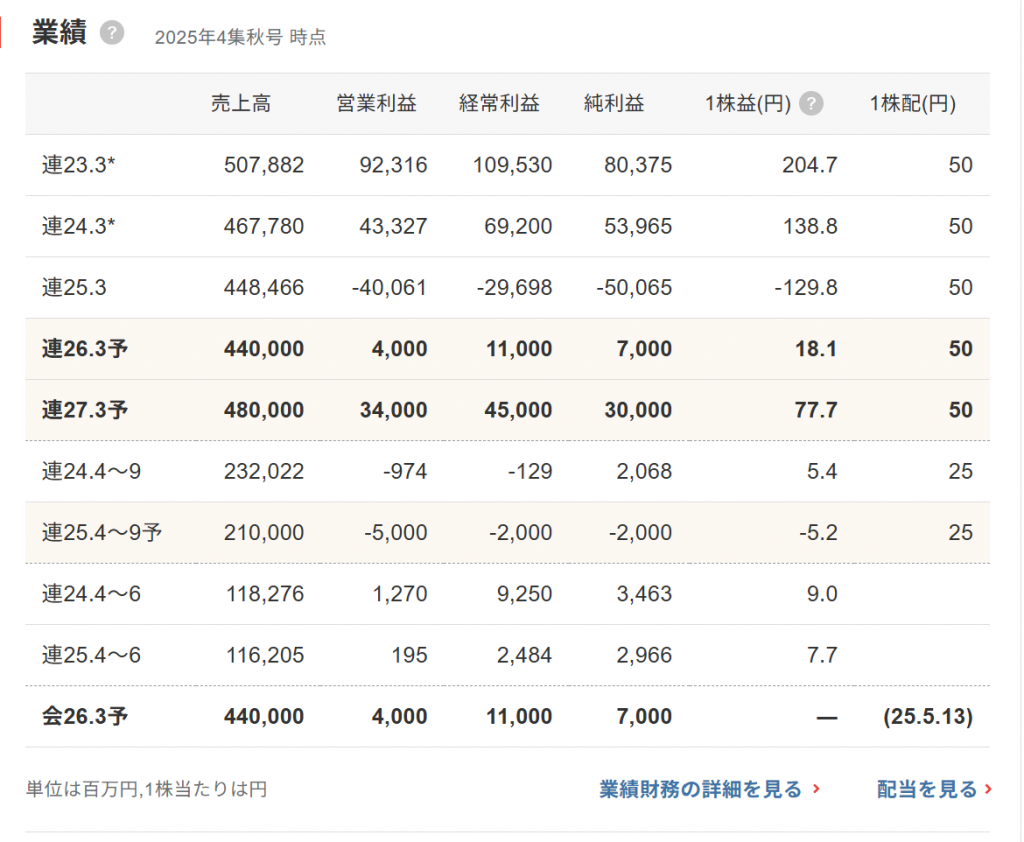Open the 配当を見る link
1024x842 pixels.
(x=927, y=789)
